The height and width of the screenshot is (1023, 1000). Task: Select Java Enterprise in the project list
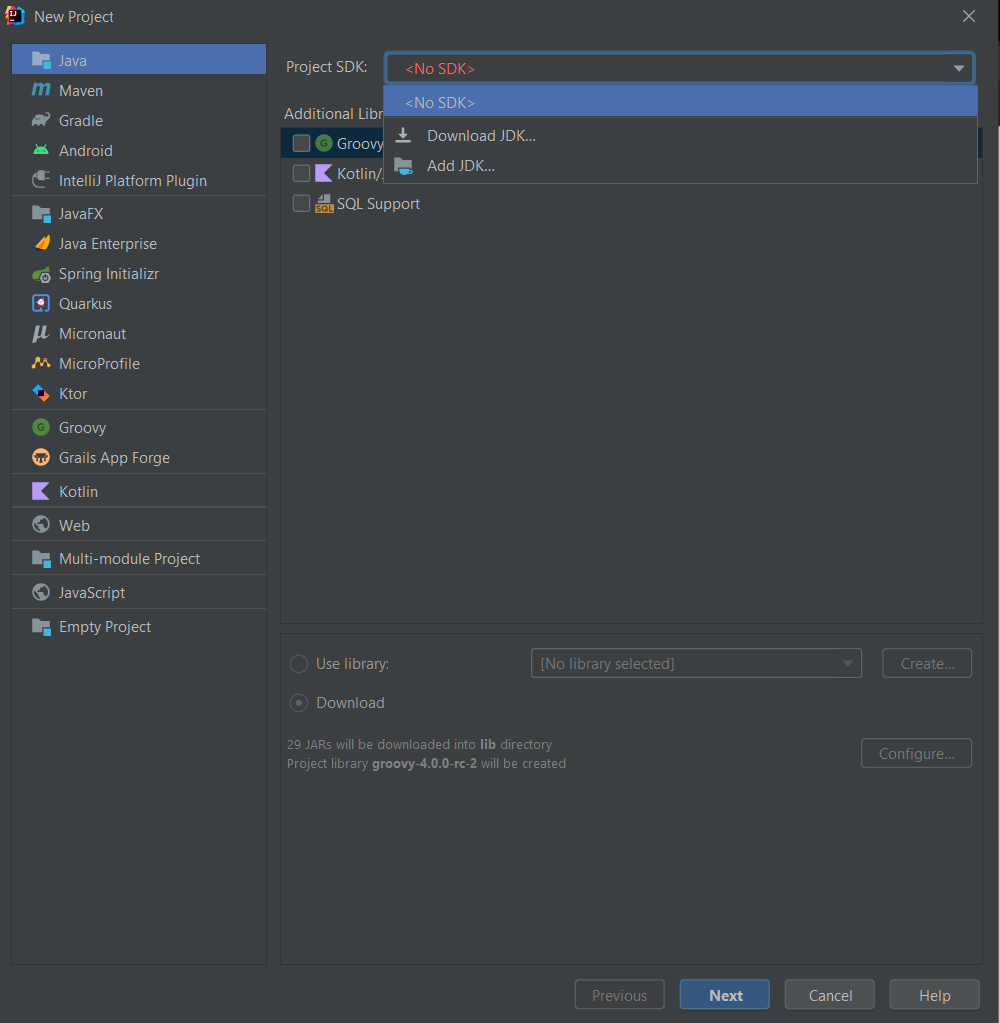(139, 243)
